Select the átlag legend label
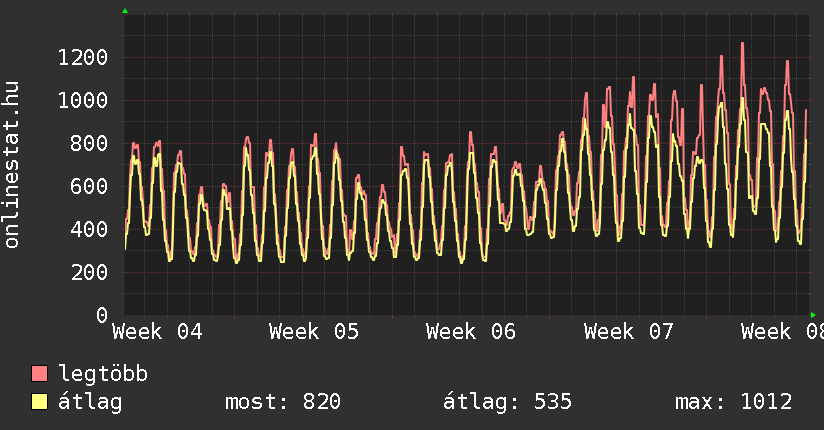Screen dimensions: 824x430 [x=90, y=402]
